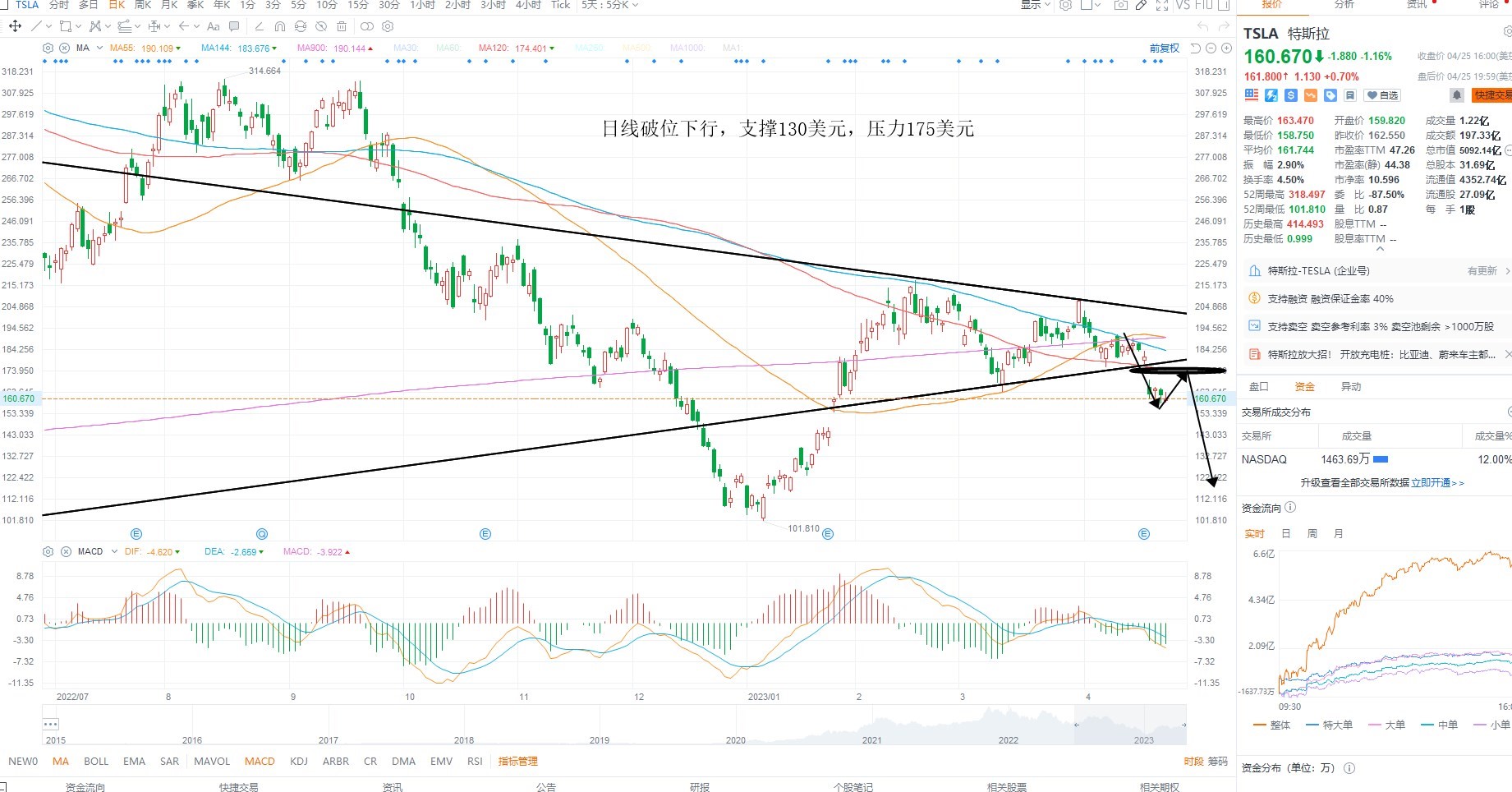Open the 筹码 chip distribution button
This screenshot has height=792, width=1512.
click(1216, 762)
